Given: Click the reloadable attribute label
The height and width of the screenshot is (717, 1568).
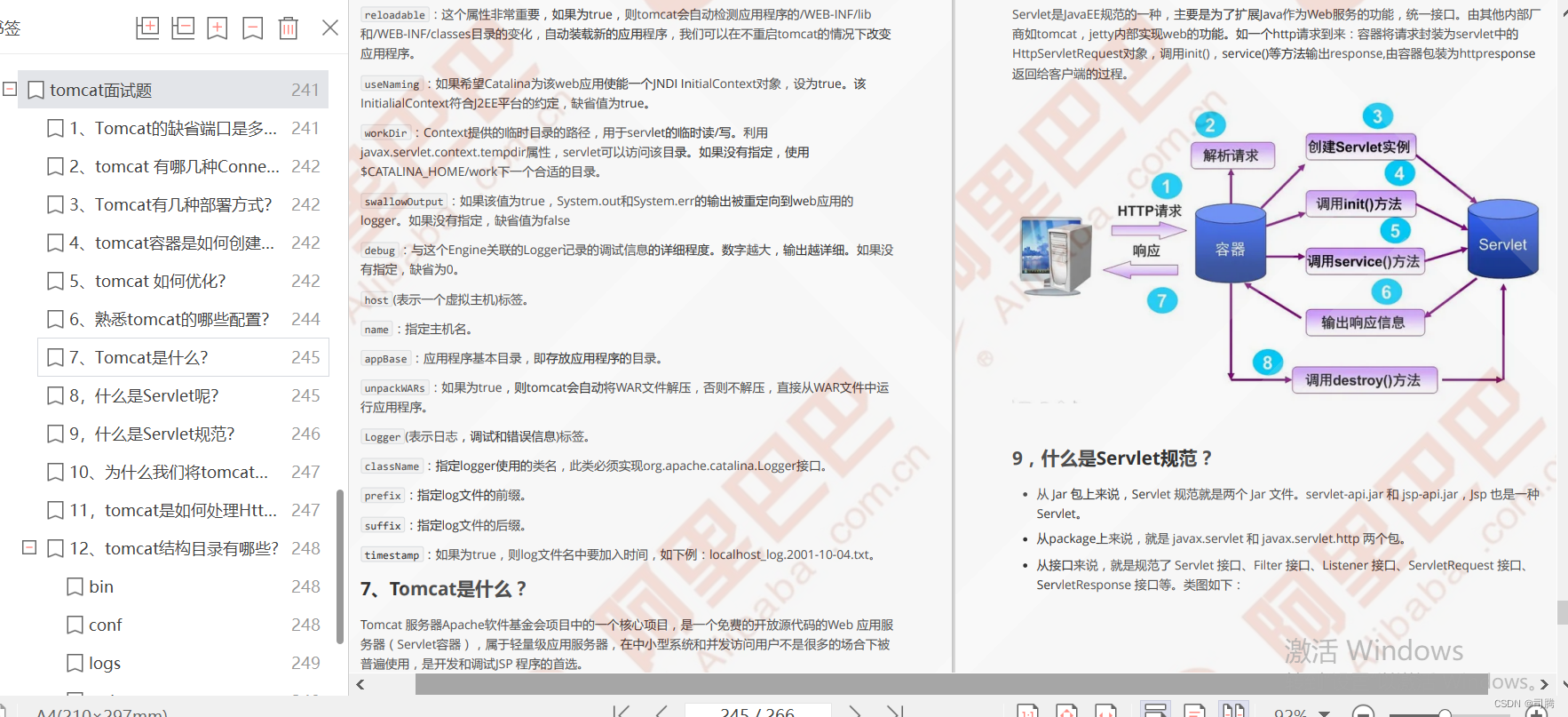Looking at the screenshot, I should [x=394, y=15].
